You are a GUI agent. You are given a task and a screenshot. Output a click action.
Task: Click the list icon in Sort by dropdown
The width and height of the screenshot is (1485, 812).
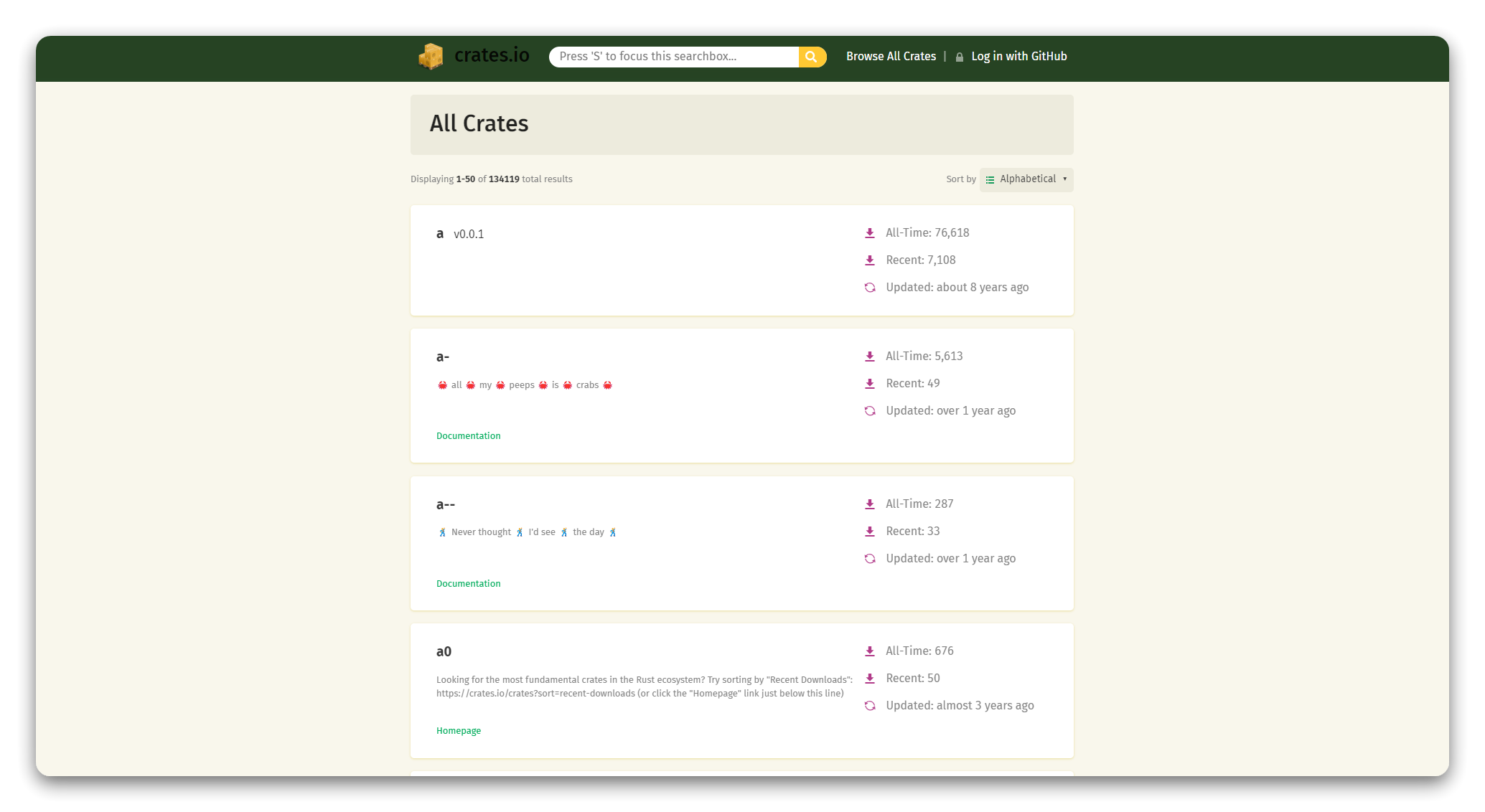pos(990,180)
